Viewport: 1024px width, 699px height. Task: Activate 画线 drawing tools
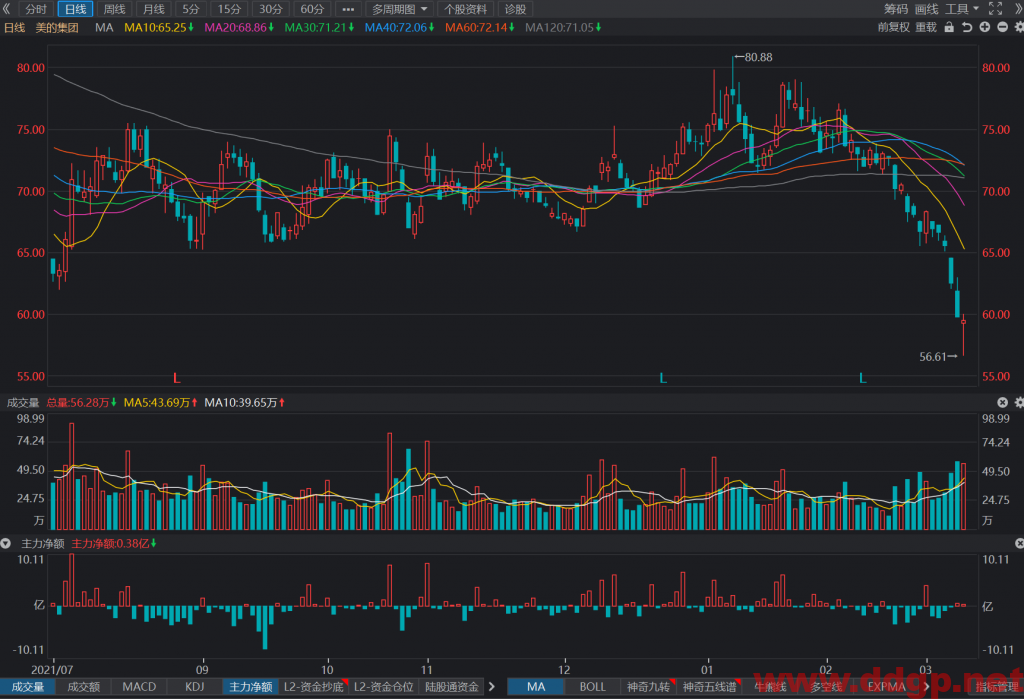[x=926, y=9]
